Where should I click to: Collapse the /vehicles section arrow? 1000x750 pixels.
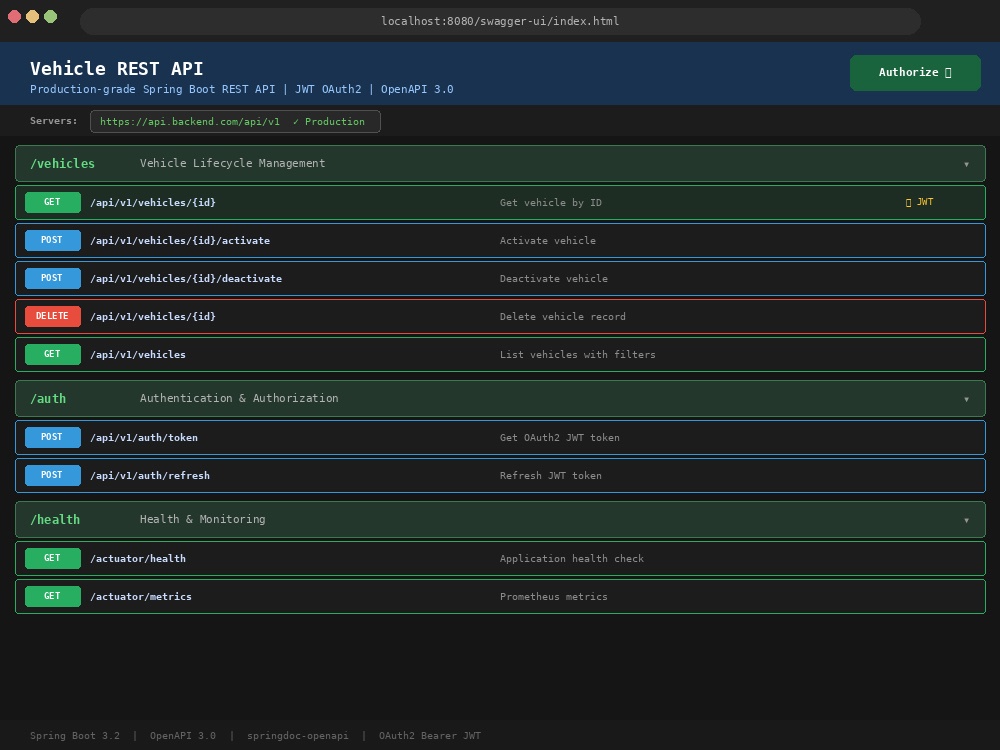click(x=966, y=165)
